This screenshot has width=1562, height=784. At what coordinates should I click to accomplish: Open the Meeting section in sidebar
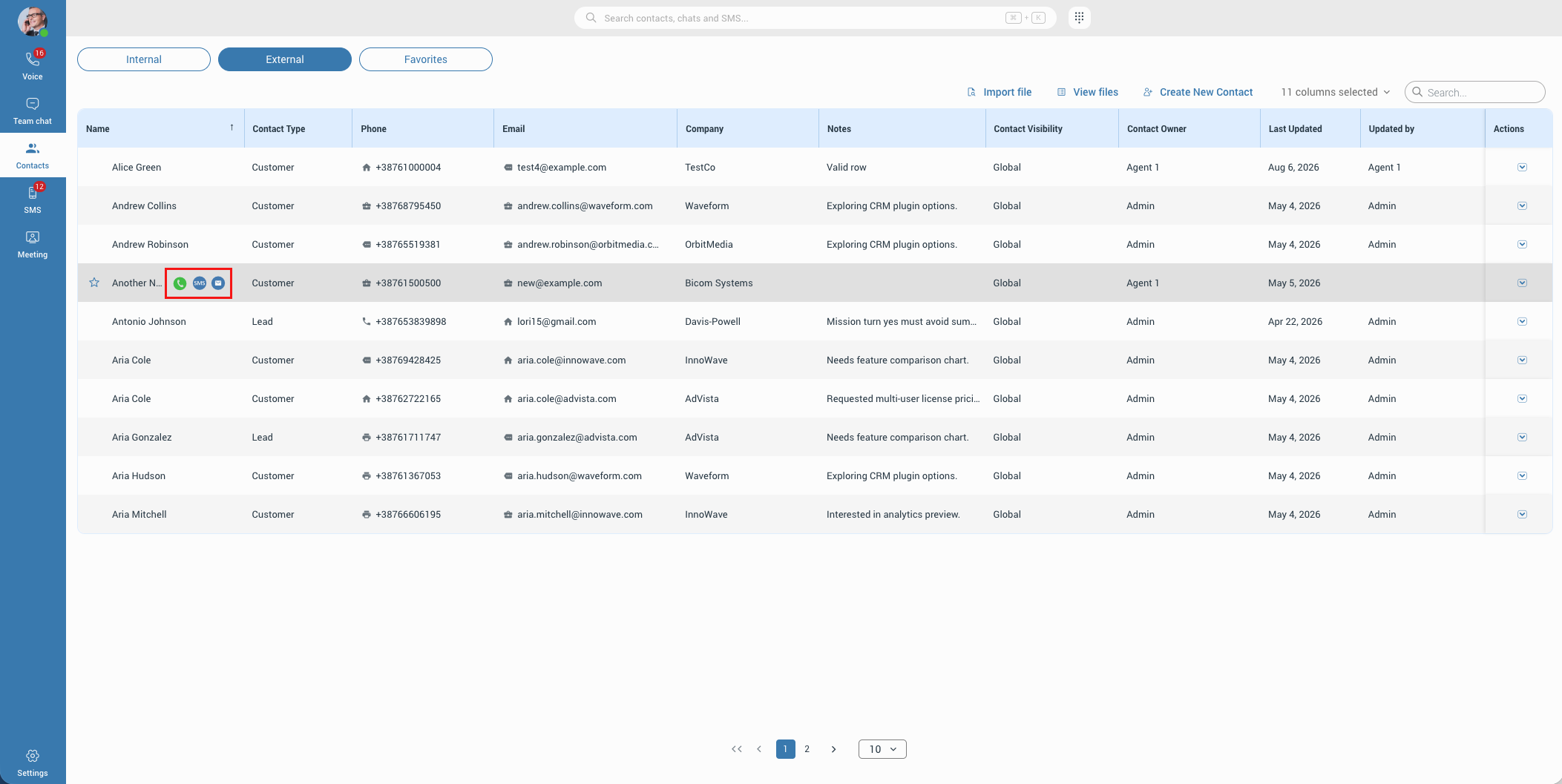pyautogui.click(x=33, y=244)
